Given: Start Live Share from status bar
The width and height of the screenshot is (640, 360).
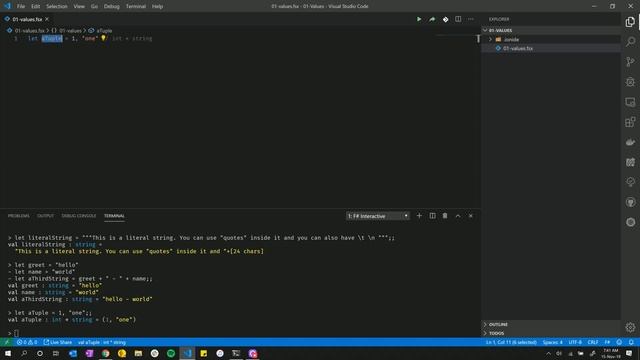Looking at the screenshot, I should coord(58,342).
